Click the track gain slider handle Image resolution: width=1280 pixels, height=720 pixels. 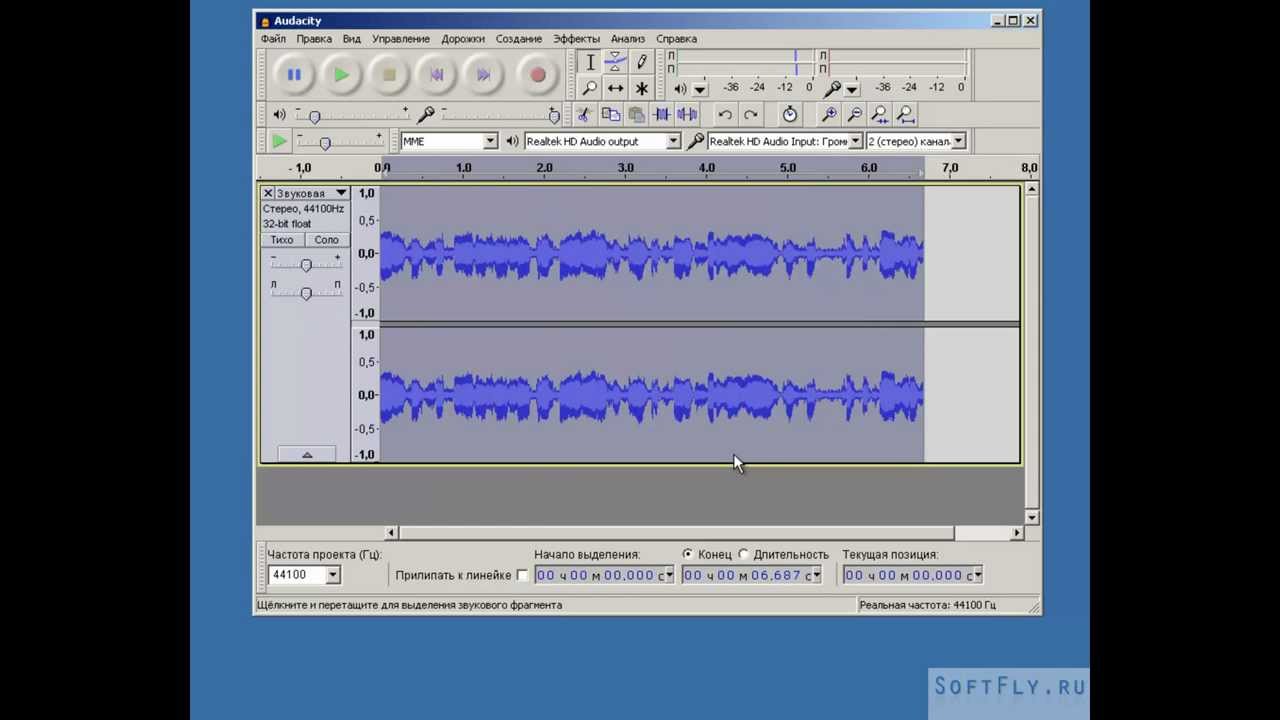pyautogui.click(x=306, y=265)
